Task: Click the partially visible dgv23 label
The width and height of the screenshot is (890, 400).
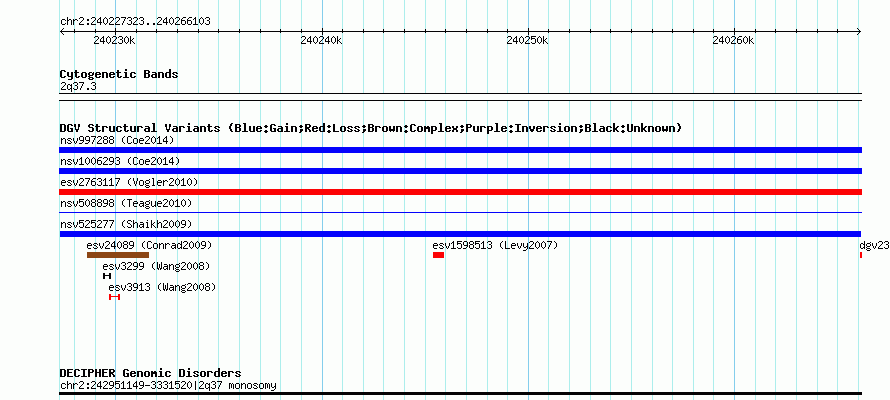Action: tap(875, 245)
